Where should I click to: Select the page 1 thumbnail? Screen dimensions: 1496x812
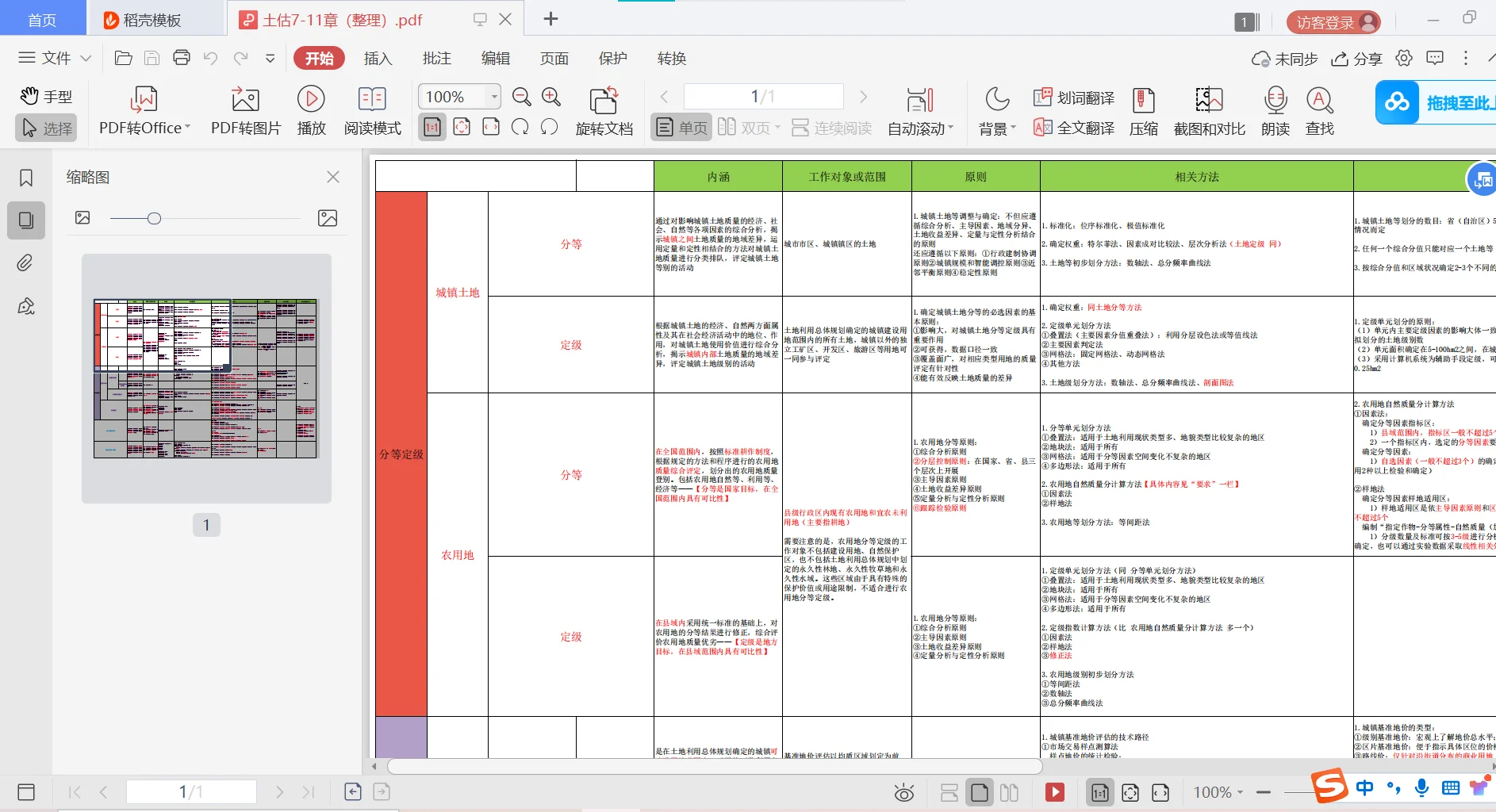(206, 378)
